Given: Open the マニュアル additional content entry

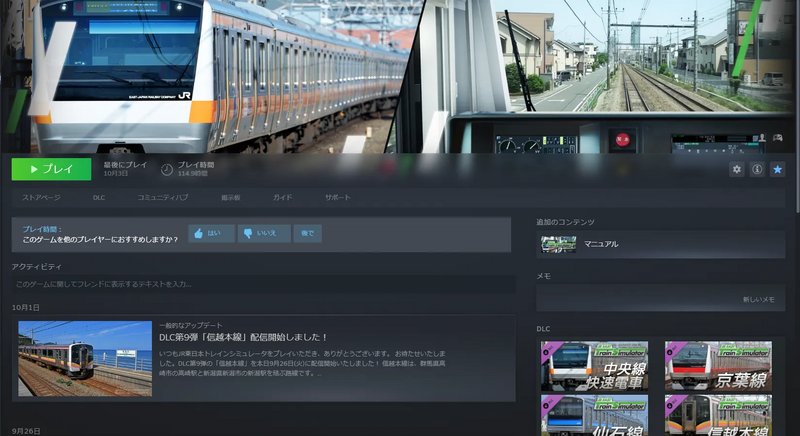Looking at the screenshot, I should tap(660, 244).
